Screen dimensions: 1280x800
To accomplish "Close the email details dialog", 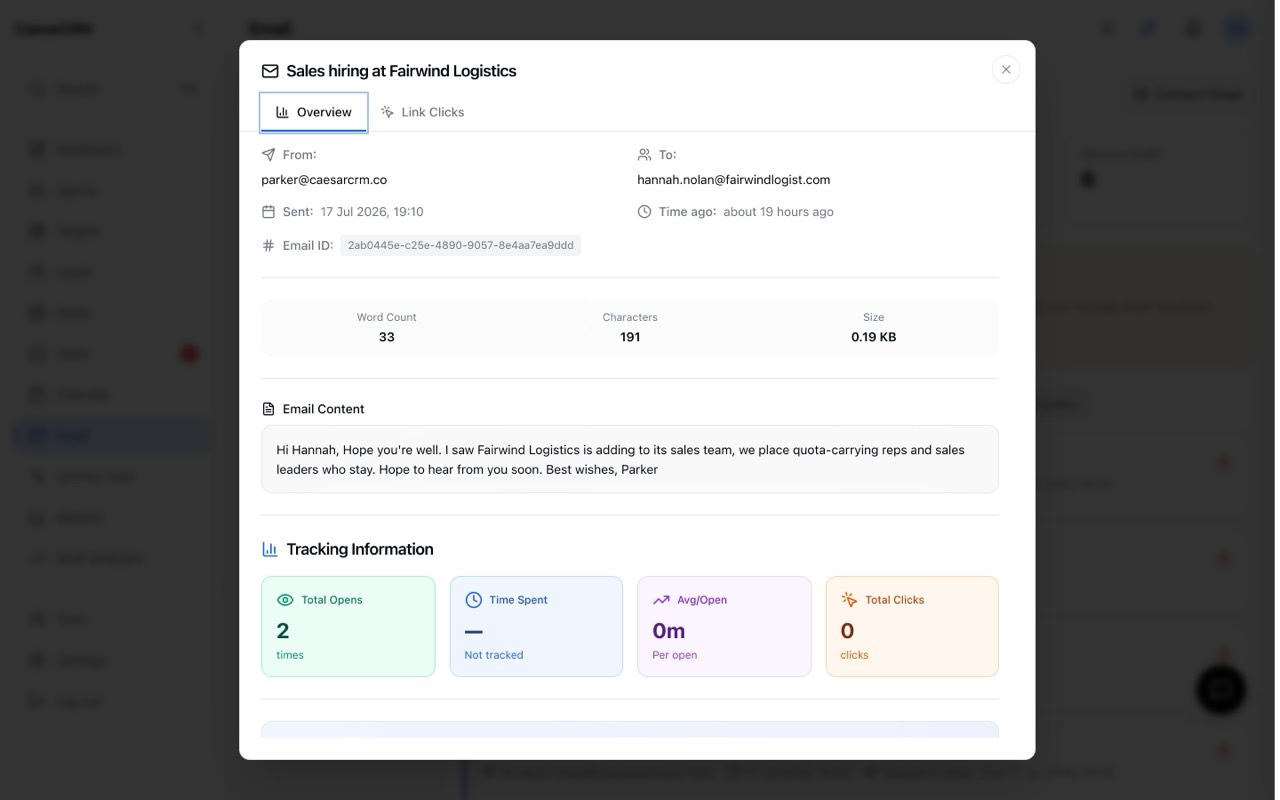I will [1006, 69].
